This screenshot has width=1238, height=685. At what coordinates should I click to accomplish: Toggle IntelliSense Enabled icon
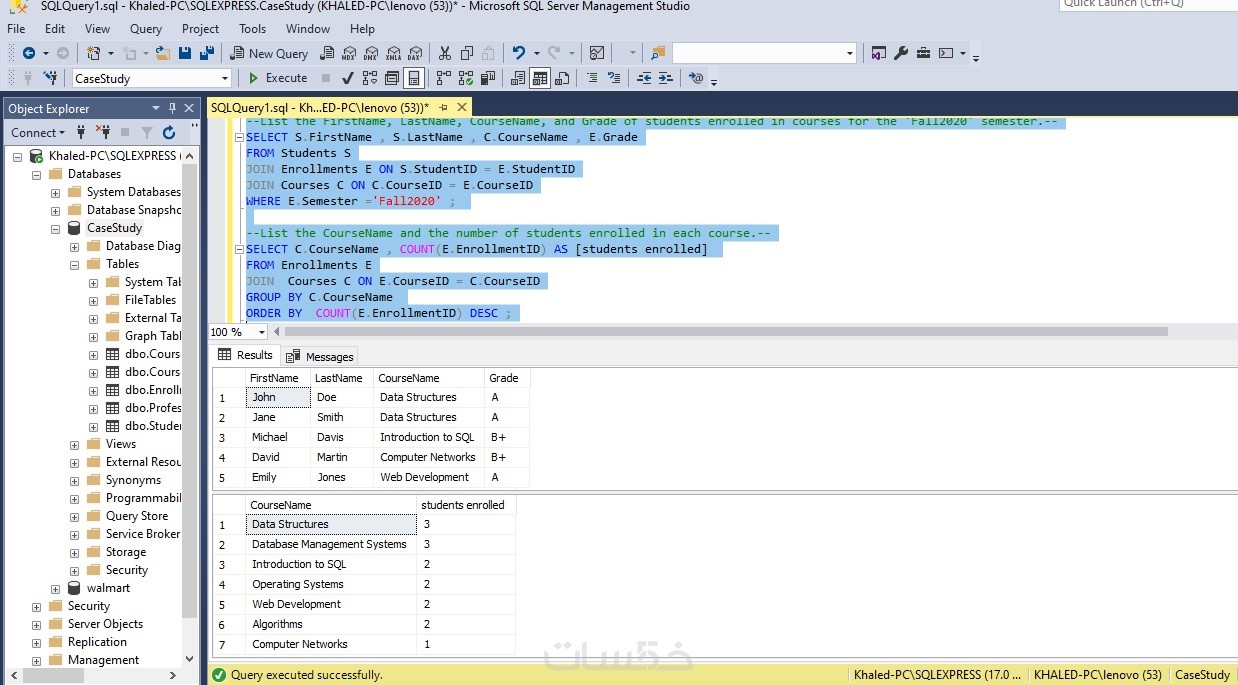413,78
